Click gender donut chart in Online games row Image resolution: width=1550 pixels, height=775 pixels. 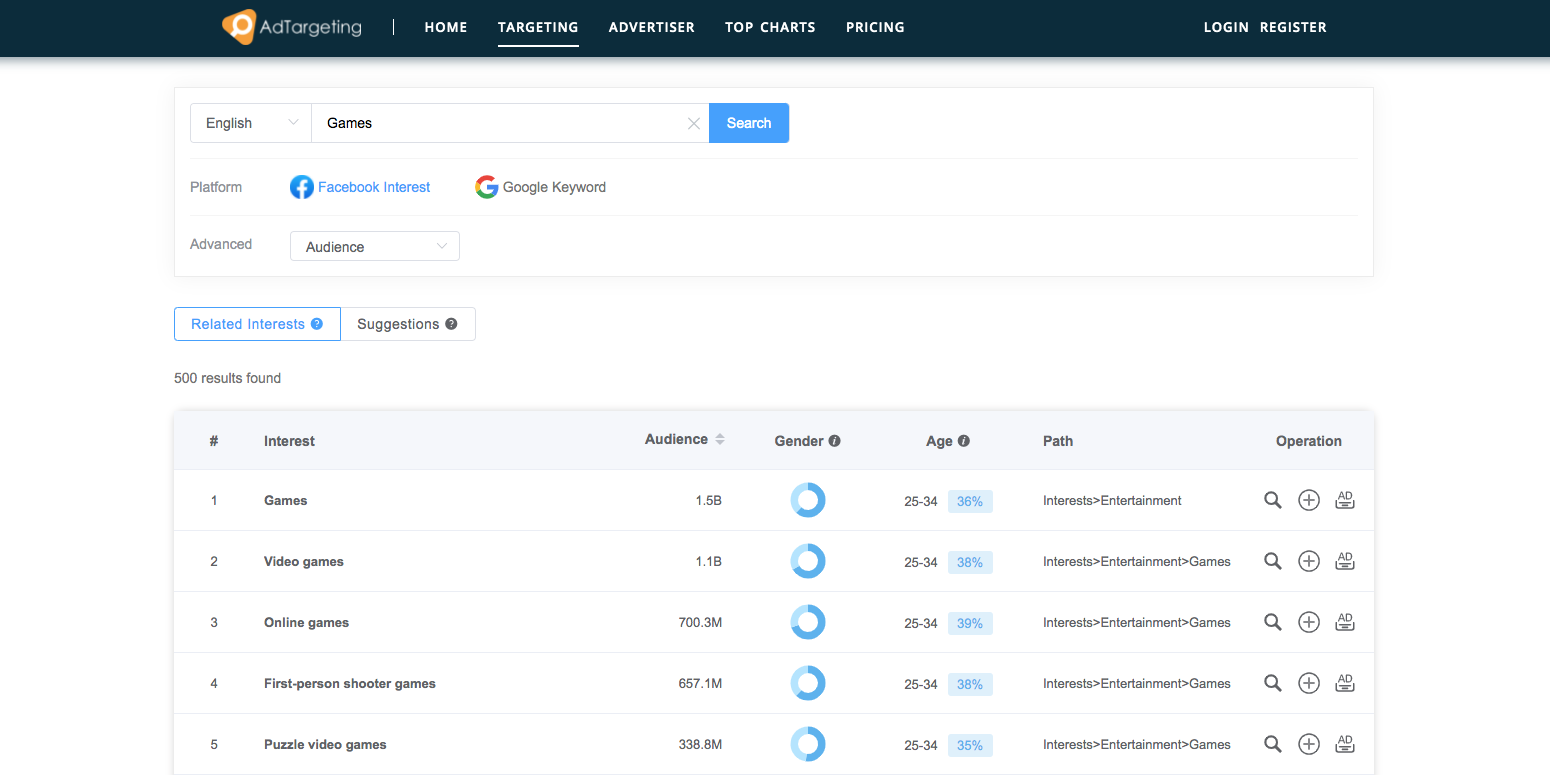click(x=808, y=622)
